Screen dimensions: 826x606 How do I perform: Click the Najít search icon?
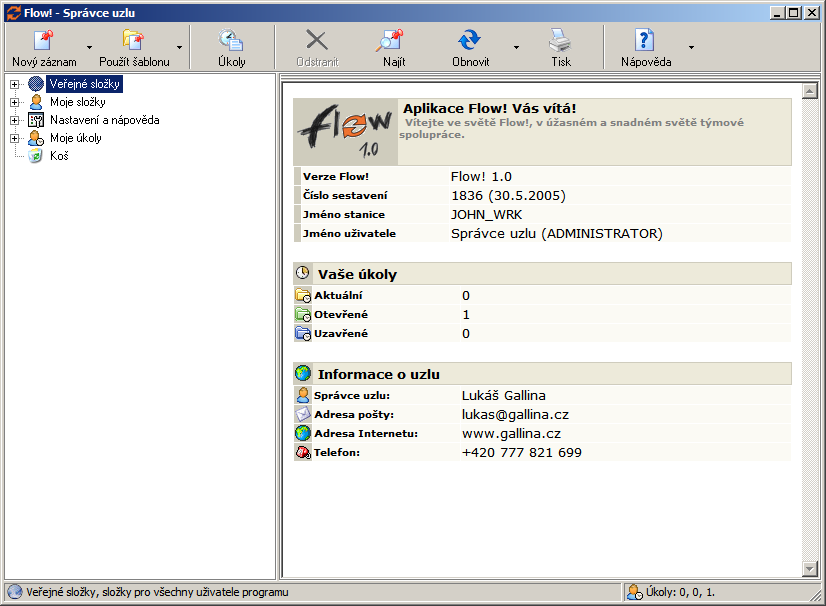pyautogui.click(x=389, y=41)
